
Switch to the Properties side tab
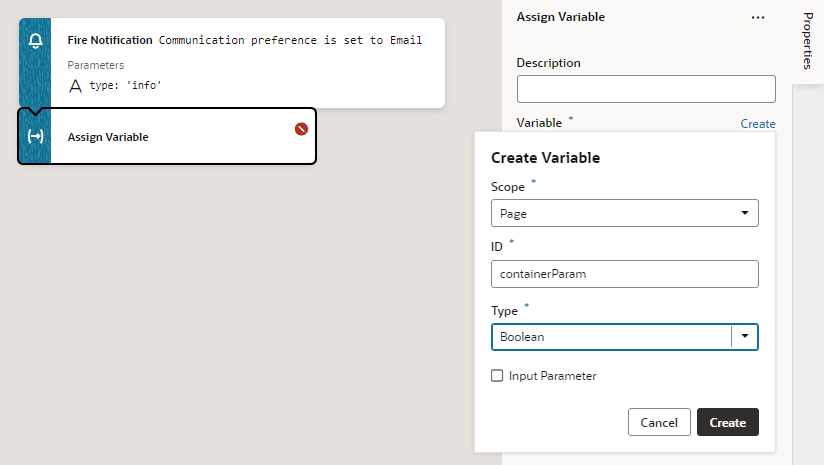[808, 42]
